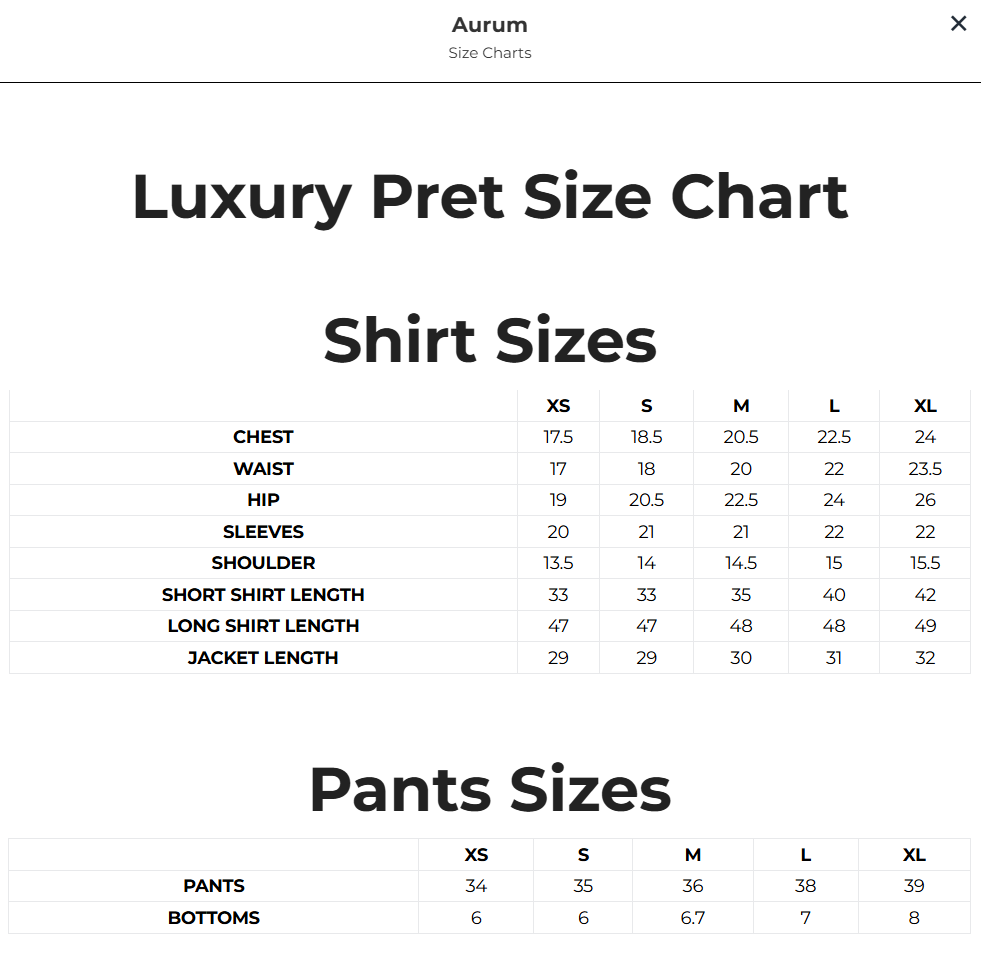Click the Pants Sizes heading
The height and width of the screenshot is (971, 981).
point(490,790)
